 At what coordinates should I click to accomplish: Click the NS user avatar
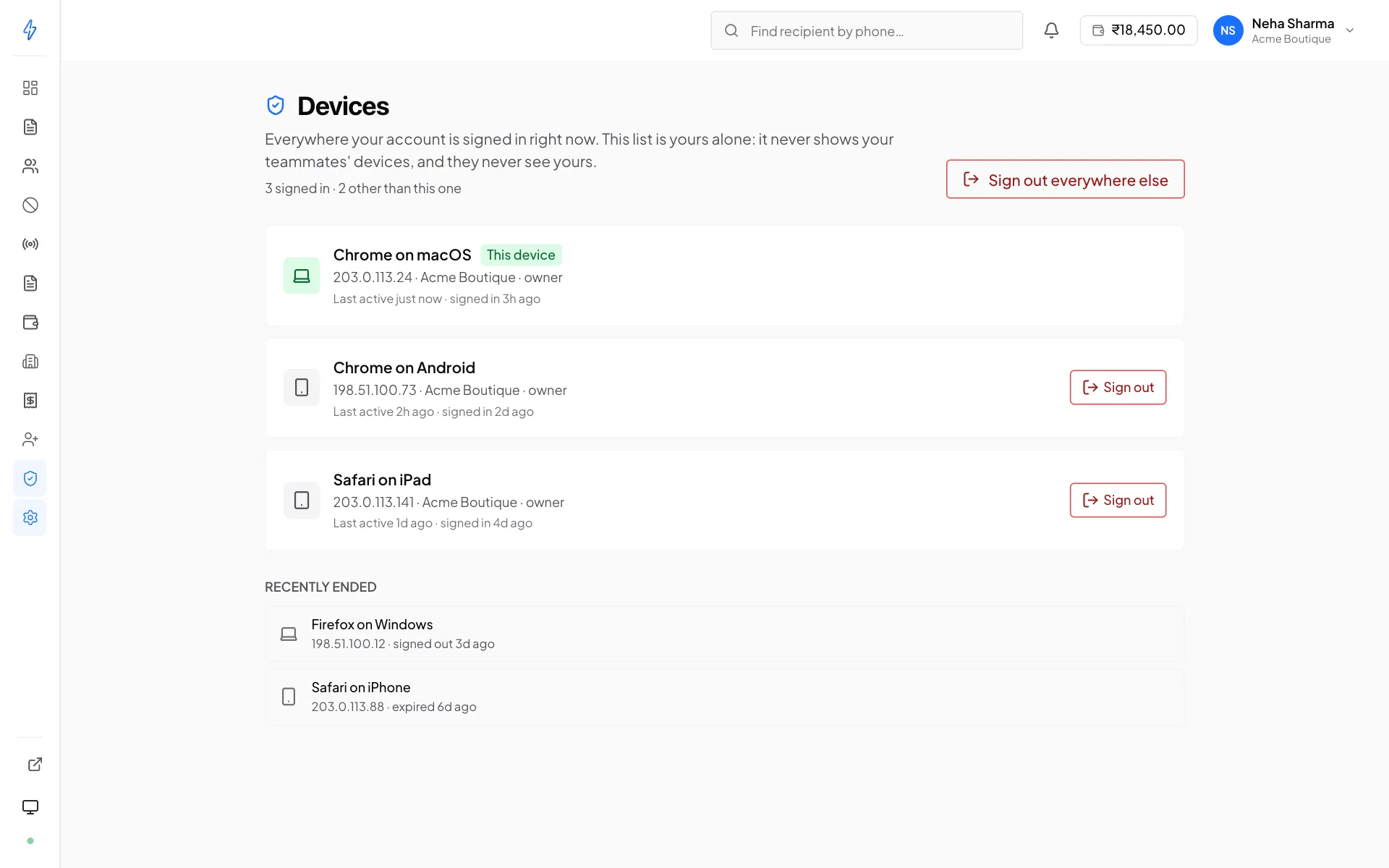1228,30
